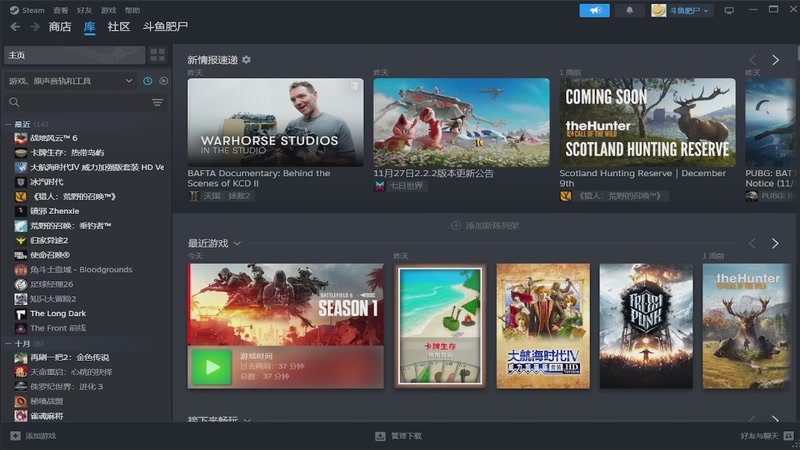
Task: Switch to the 社区 tab
Action: (119, 27)
